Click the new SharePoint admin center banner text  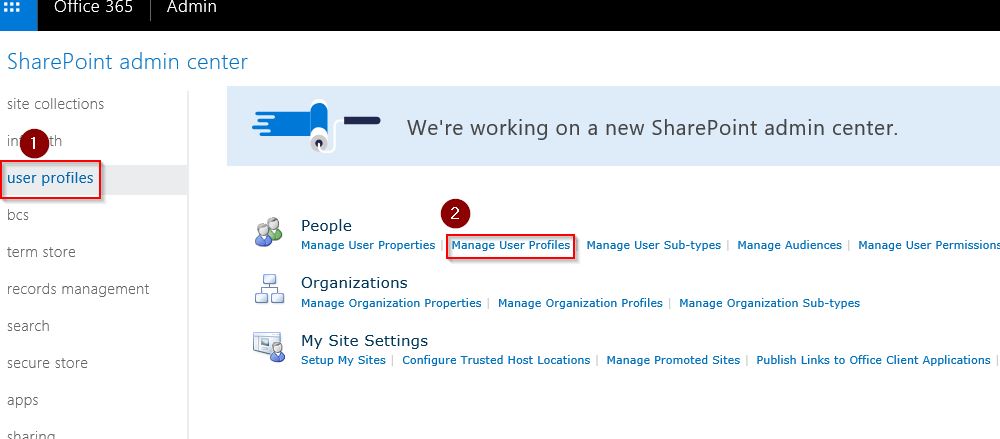(652, 128)
